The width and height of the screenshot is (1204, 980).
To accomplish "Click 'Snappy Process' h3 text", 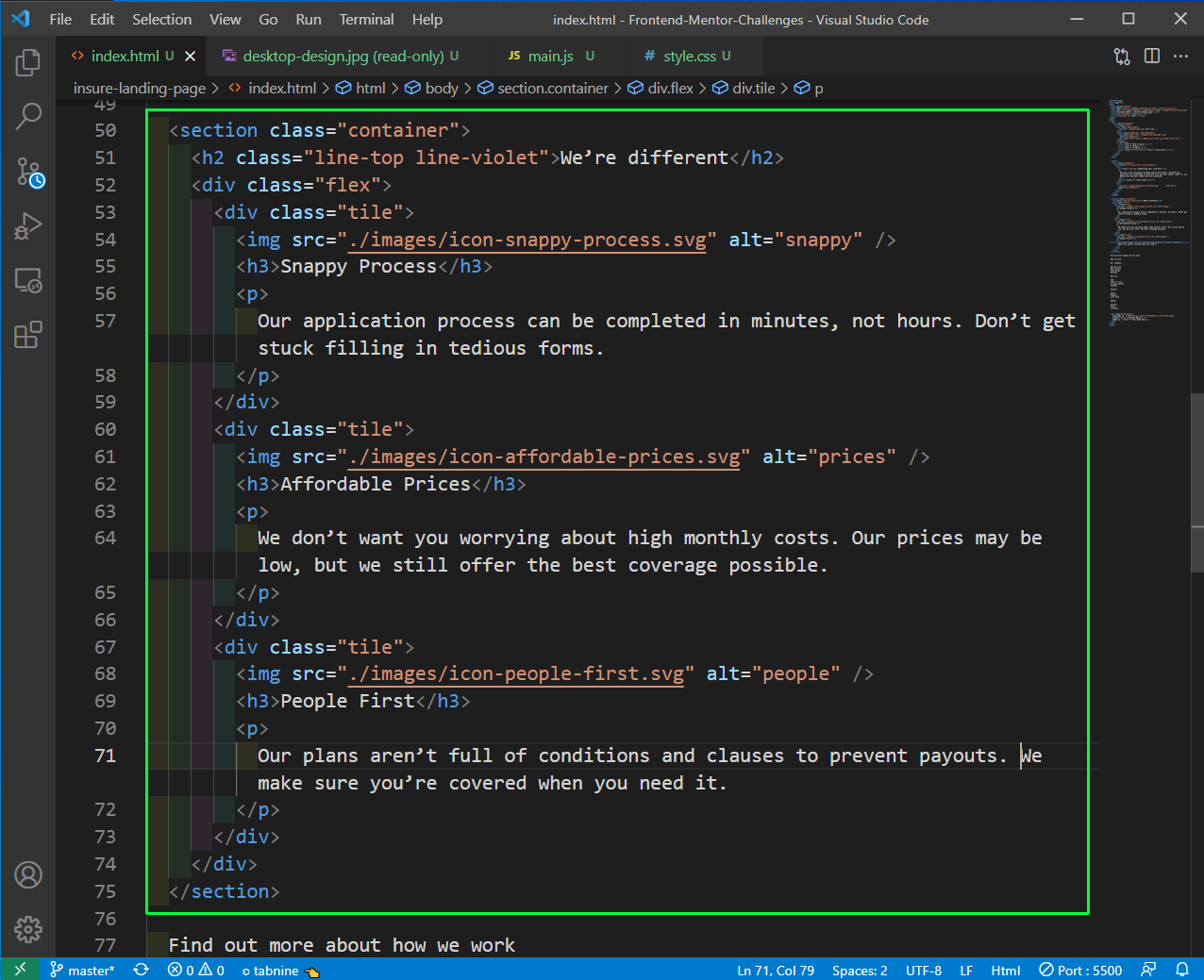I will pos(359,266).
